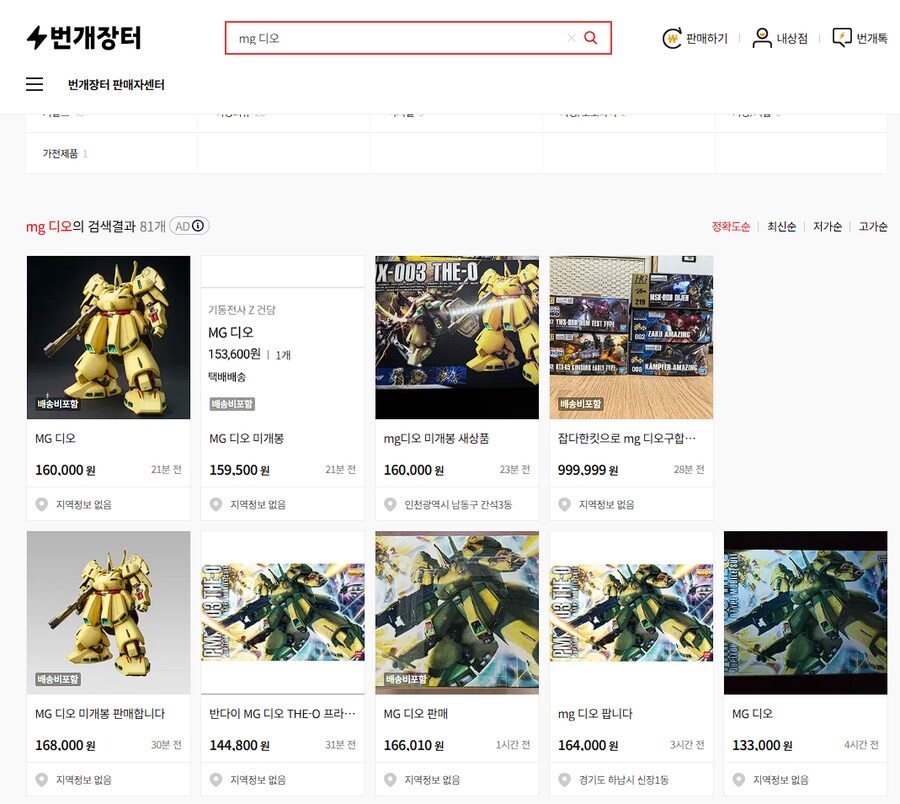Open the hamburger category menu

coord(34,84)
